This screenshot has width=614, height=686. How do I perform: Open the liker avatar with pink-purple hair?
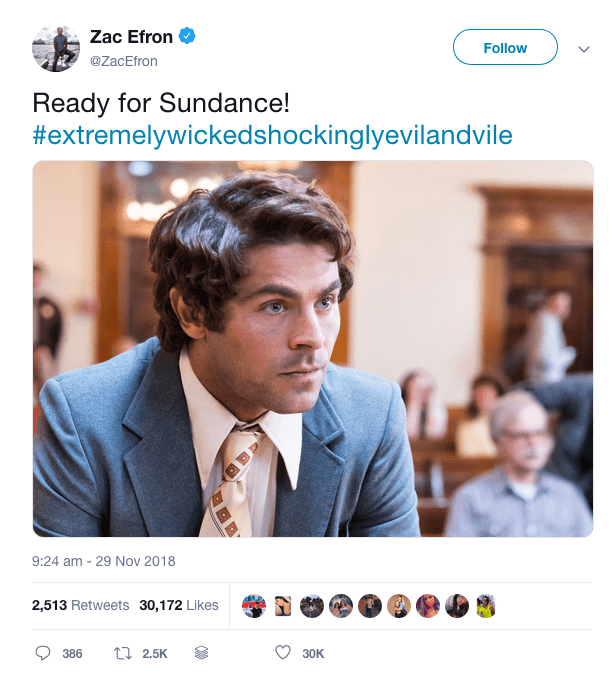pos(428,606)
